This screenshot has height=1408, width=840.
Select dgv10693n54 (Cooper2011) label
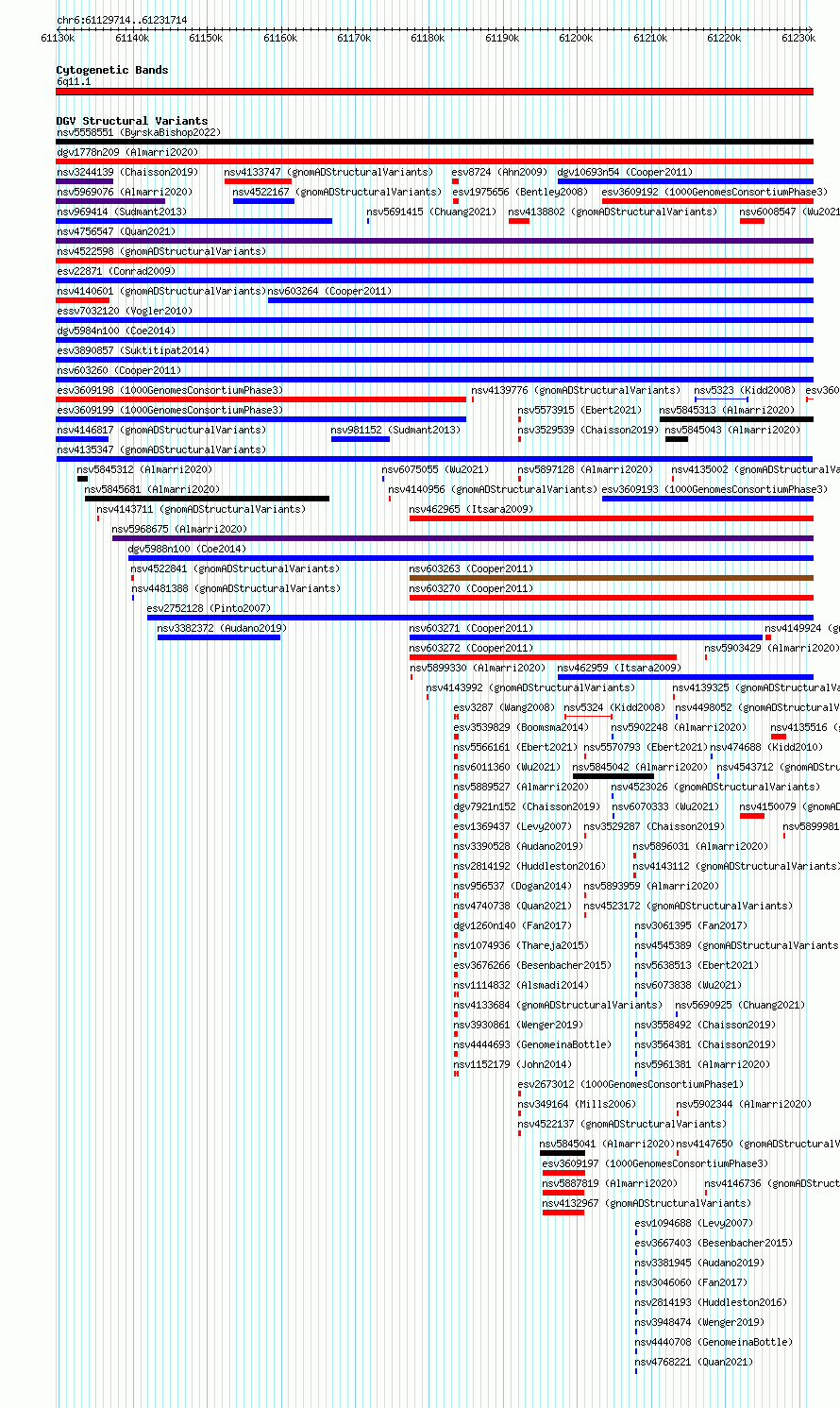pyautogui.click(x=625, y=173)
